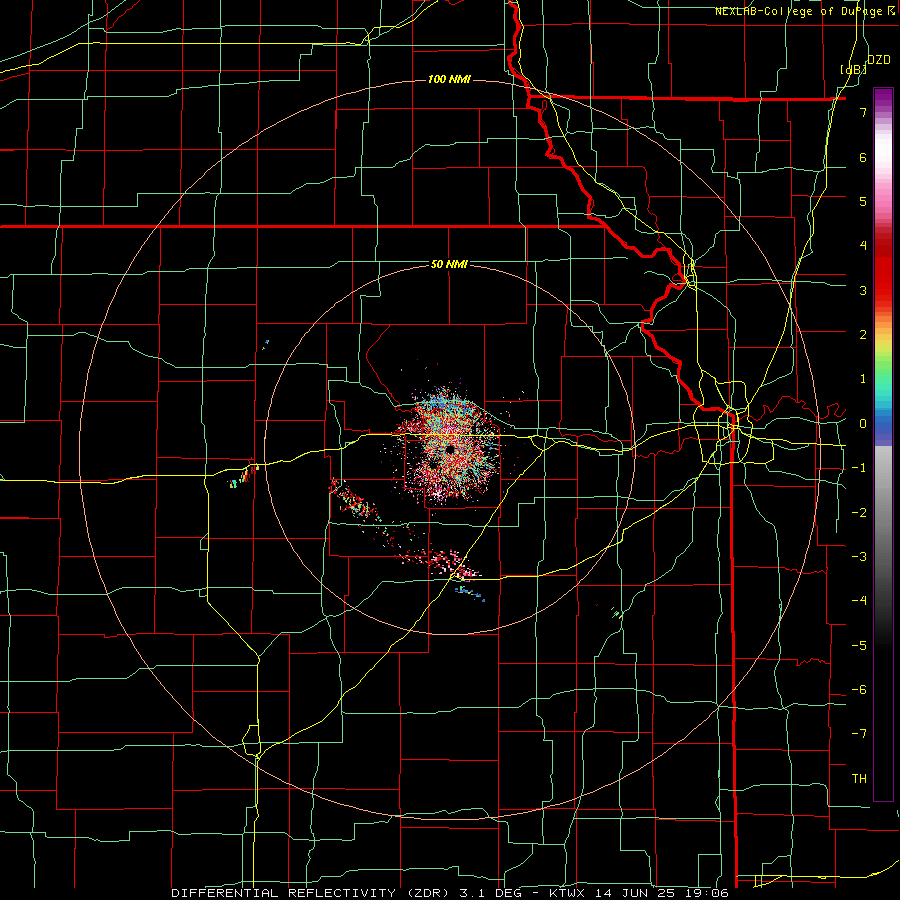Click the "[dB]" units label
Screen dimensions: 900x900
pyautogui.click(x=853, y=69)
